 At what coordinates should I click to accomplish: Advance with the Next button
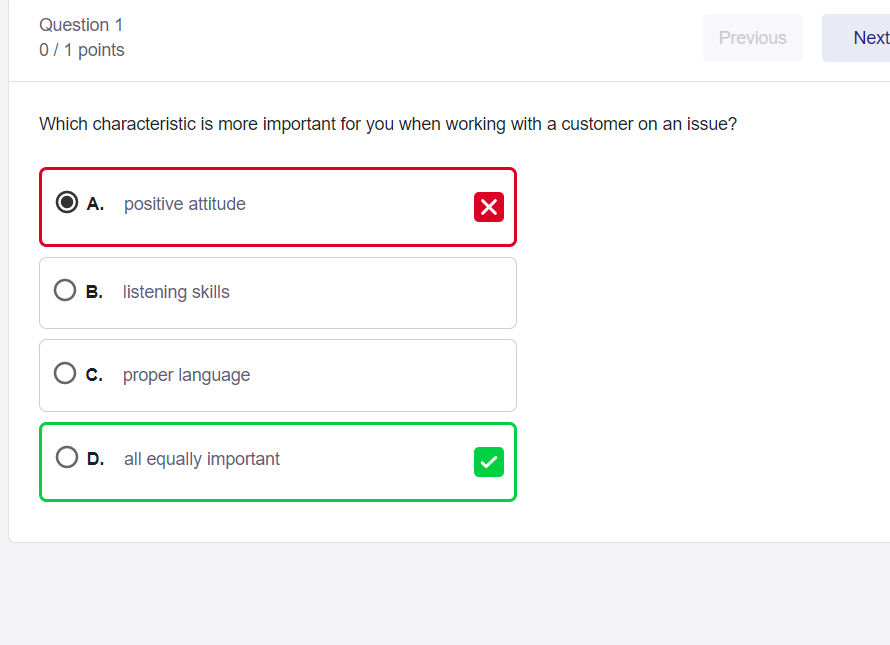click(857, 38)
